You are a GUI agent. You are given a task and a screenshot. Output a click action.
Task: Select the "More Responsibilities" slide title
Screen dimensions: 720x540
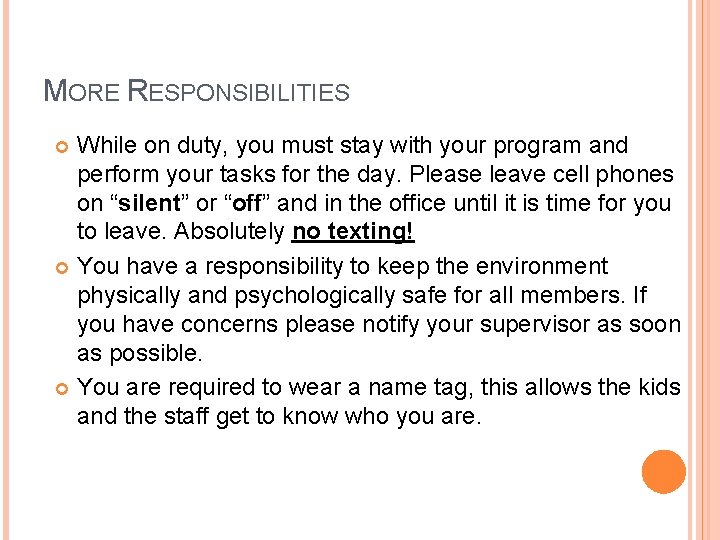(x=197, y=92)
